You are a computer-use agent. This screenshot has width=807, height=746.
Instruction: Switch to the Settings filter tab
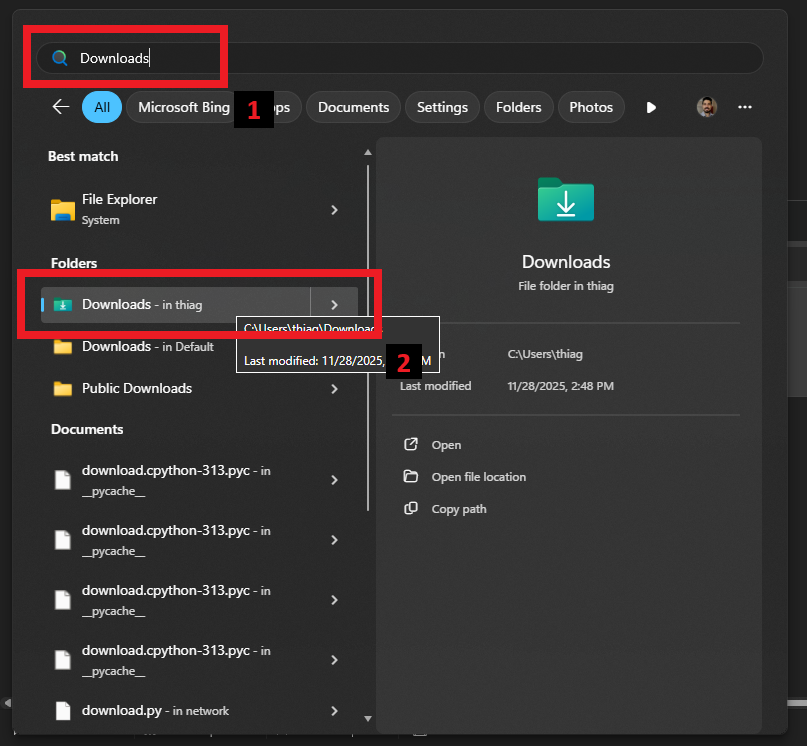(442, 107)
